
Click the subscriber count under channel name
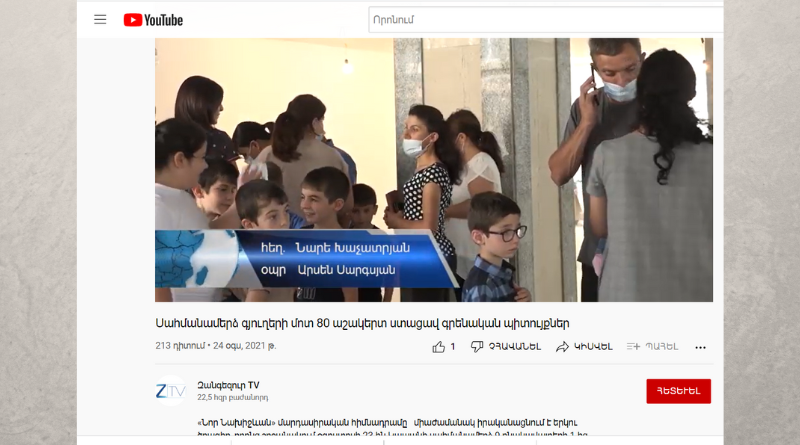(x=233, y=397)
